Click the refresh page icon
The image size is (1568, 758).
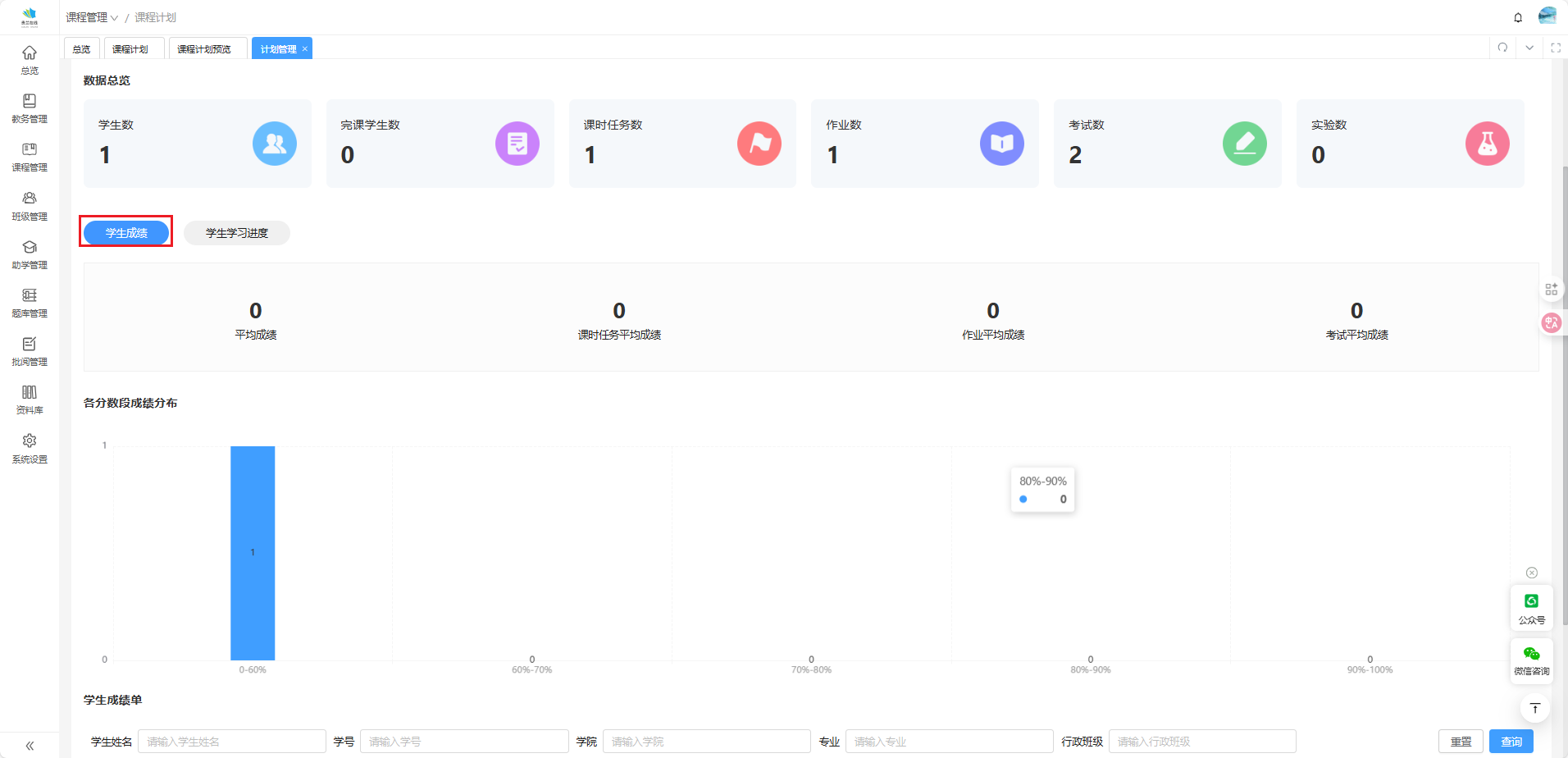[x=1502, y=48]
